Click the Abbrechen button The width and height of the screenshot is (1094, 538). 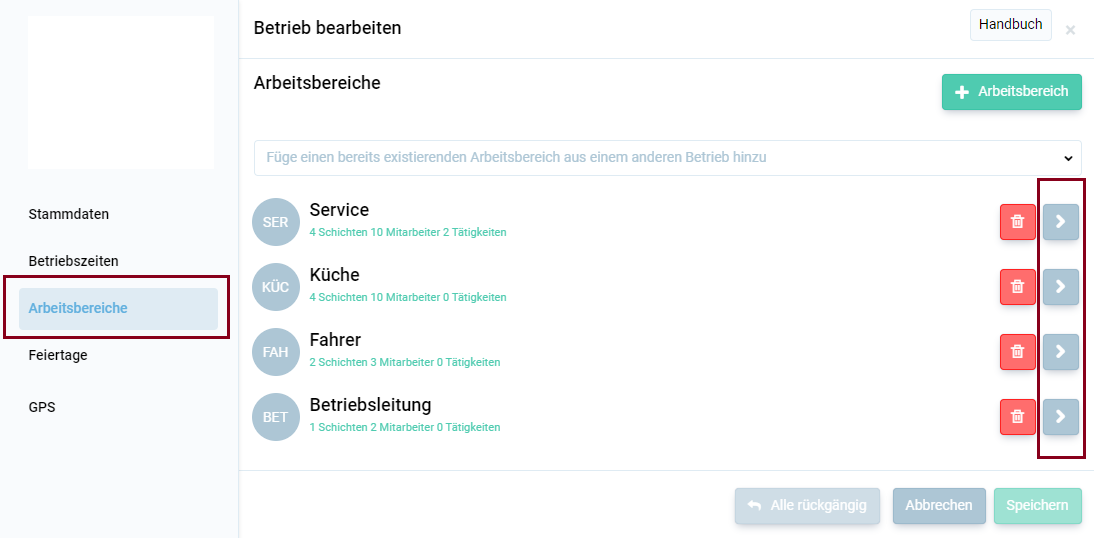pyautogui.click(x=939, y=506)
